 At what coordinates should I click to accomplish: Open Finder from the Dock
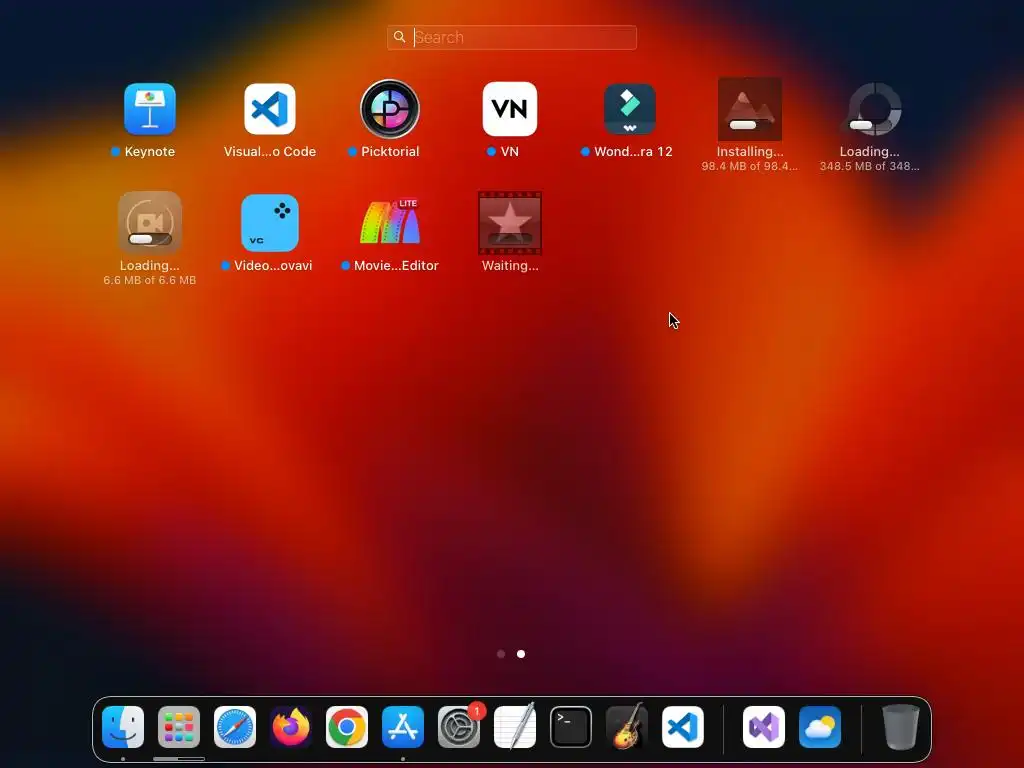coord(123,727)
